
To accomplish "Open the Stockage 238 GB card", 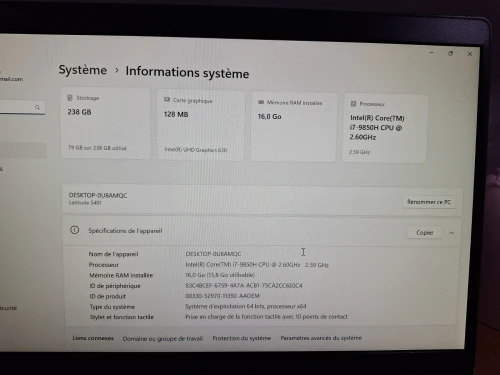I will [105, 123].
